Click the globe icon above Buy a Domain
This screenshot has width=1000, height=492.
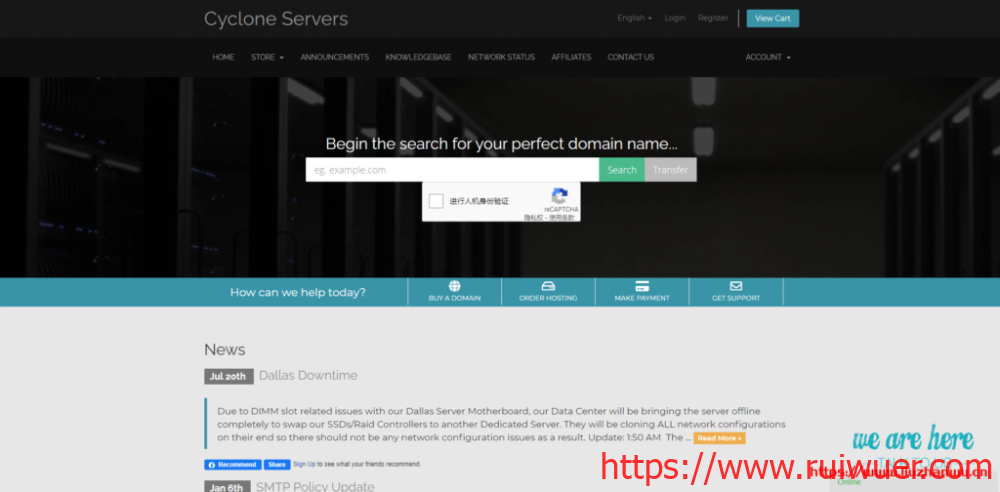coord(455,286)
